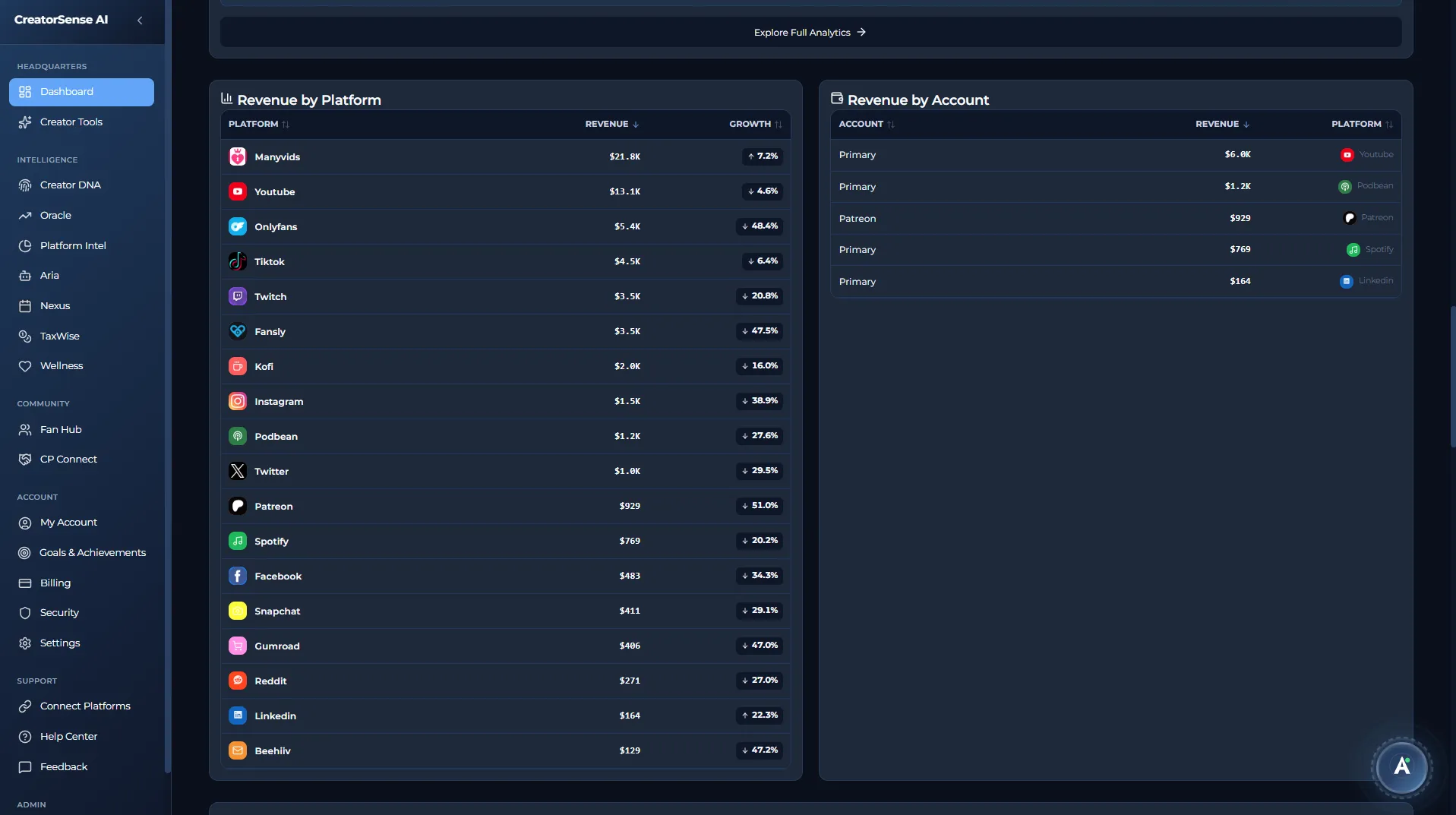Open the Fan Hub community page
Viewport: 1456px width, 815px height.
[60, 429]
